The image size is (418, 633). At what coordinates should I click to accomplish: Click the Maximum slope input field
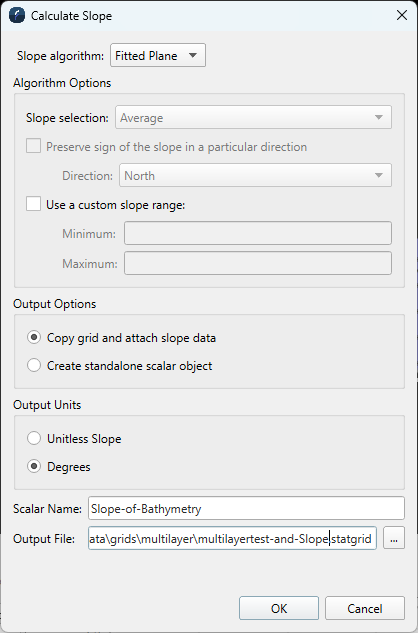click(x=258, y=263)
